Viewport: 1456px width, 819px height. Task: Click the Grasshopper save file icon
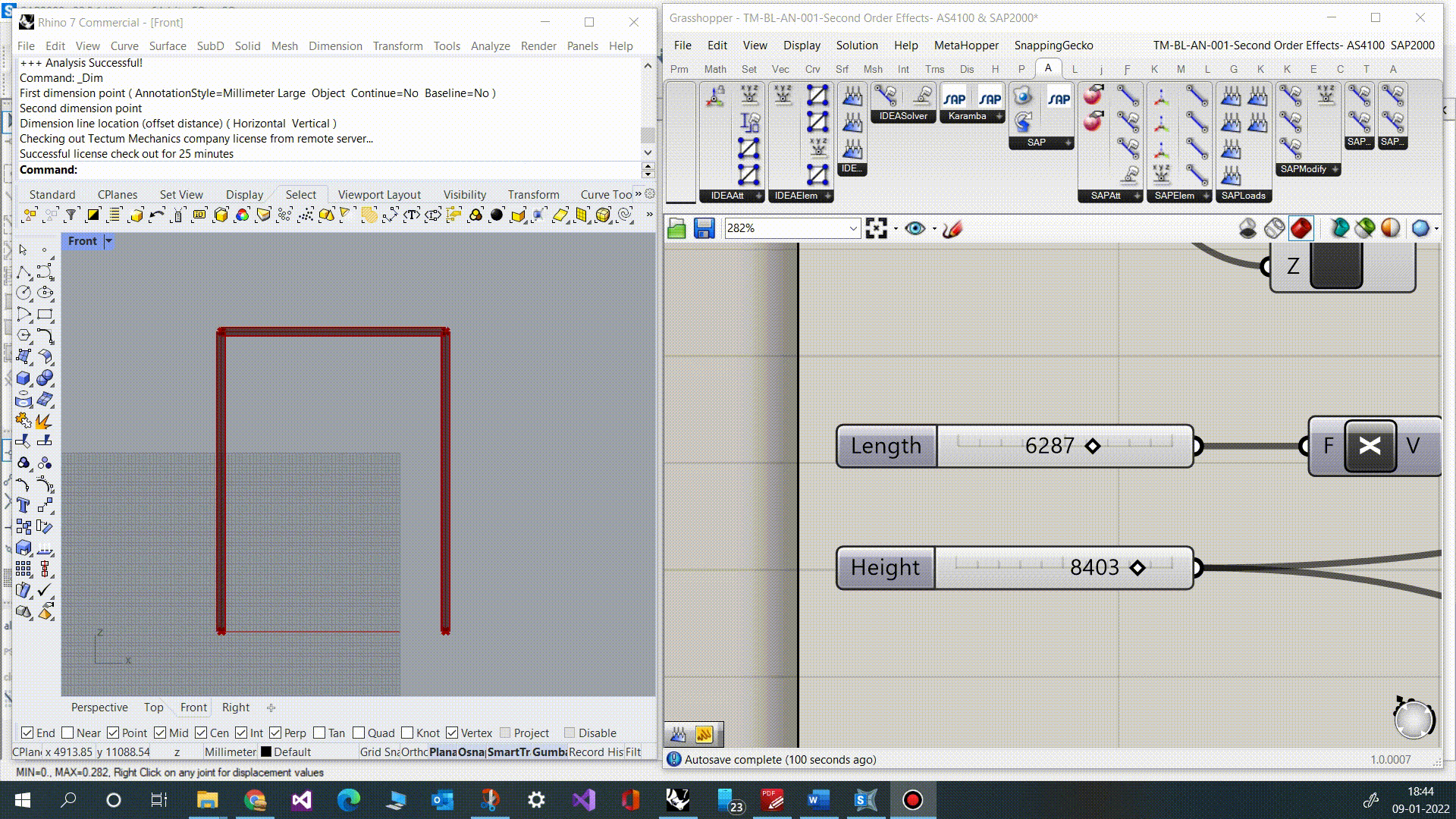(x=704, y=228)
